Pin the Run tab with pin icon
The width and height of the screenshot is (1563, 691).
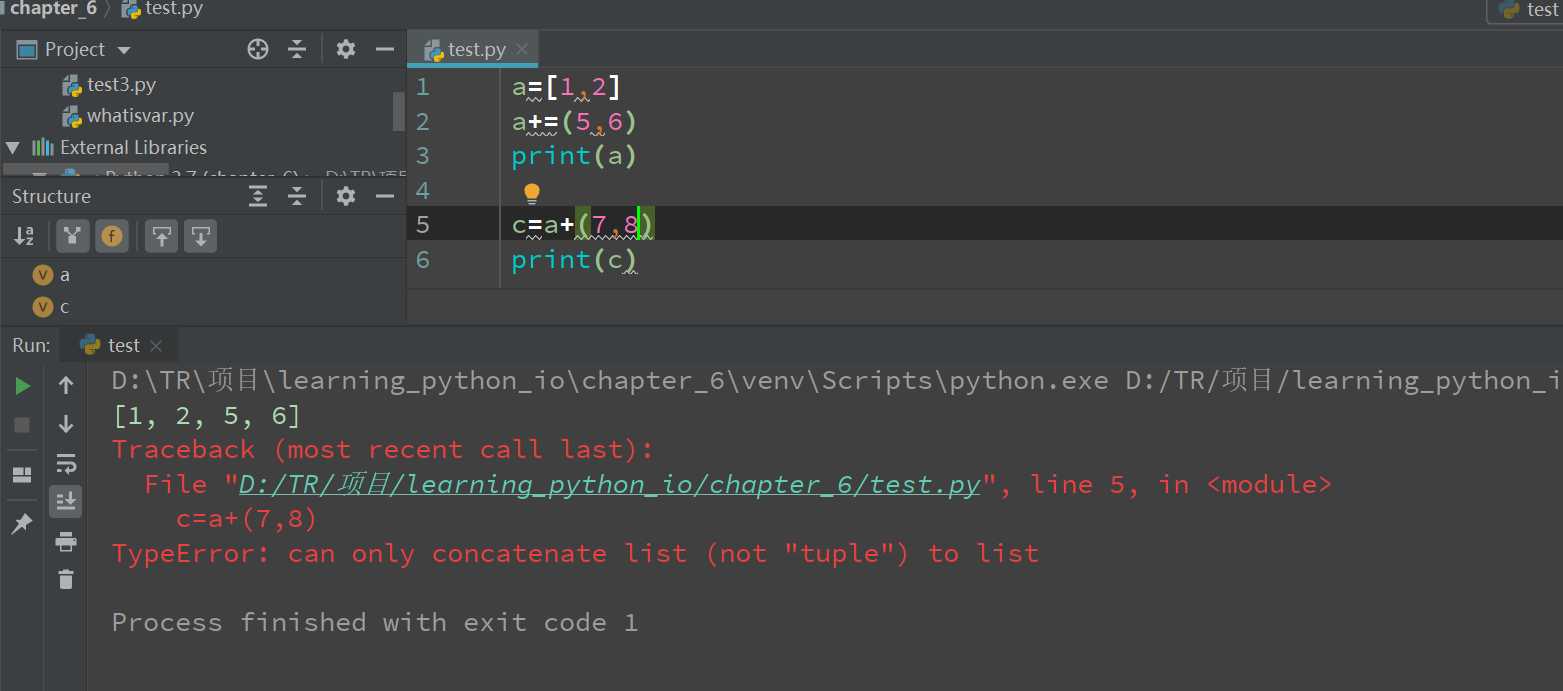coord(22,524)
